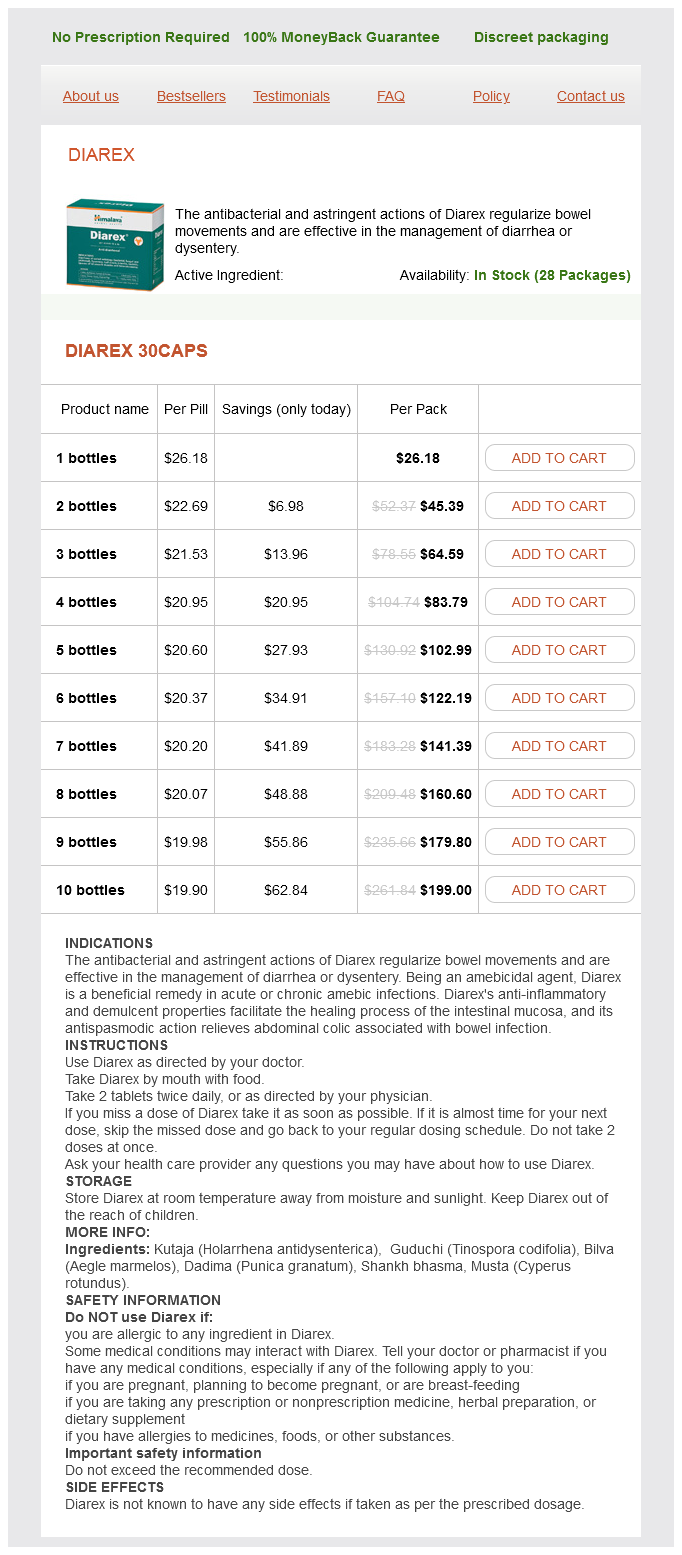This screenshot has width=682, height=1555.
Task: Add 8 bottles at $160.60 to cart
Action: tap(559, 794)
